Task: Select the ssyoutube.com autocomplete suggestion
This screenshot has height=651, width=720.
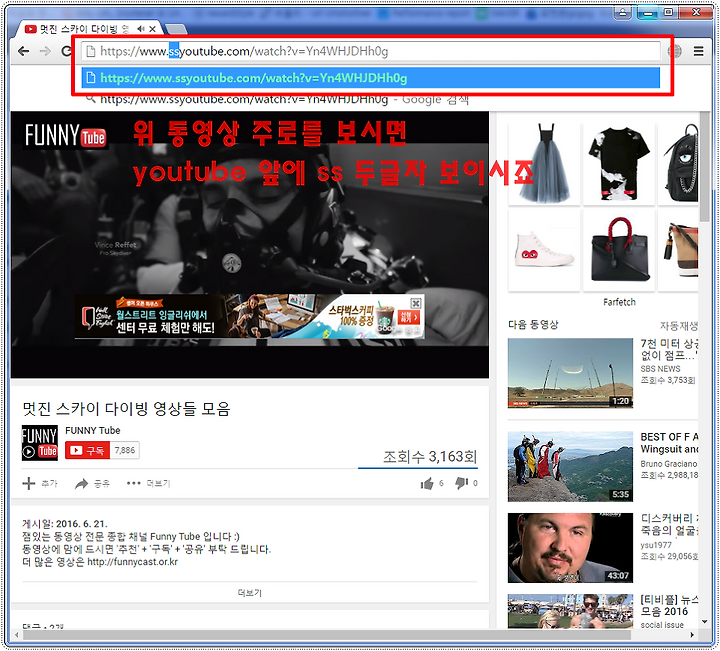Action: coord(371,78)
